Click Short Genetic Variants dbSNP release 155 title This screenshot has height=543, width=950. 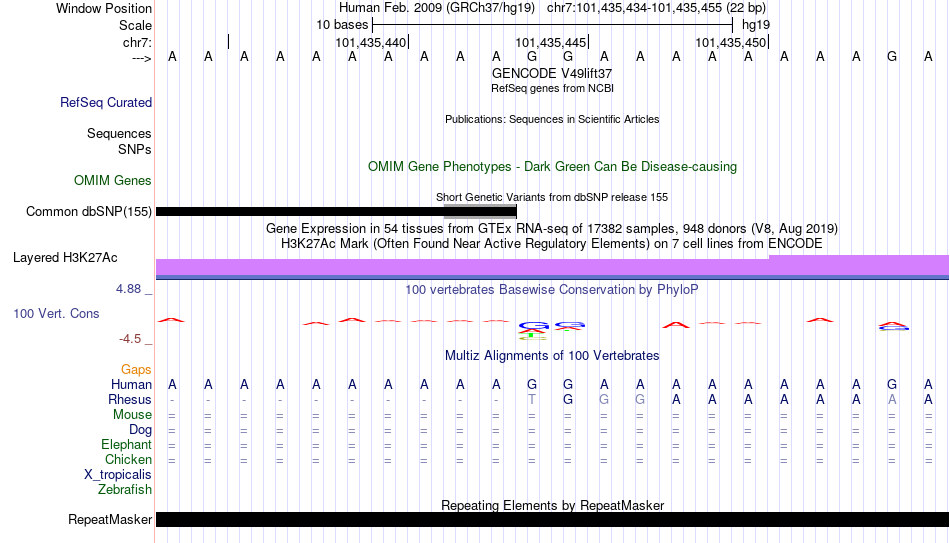pos(552,197)
